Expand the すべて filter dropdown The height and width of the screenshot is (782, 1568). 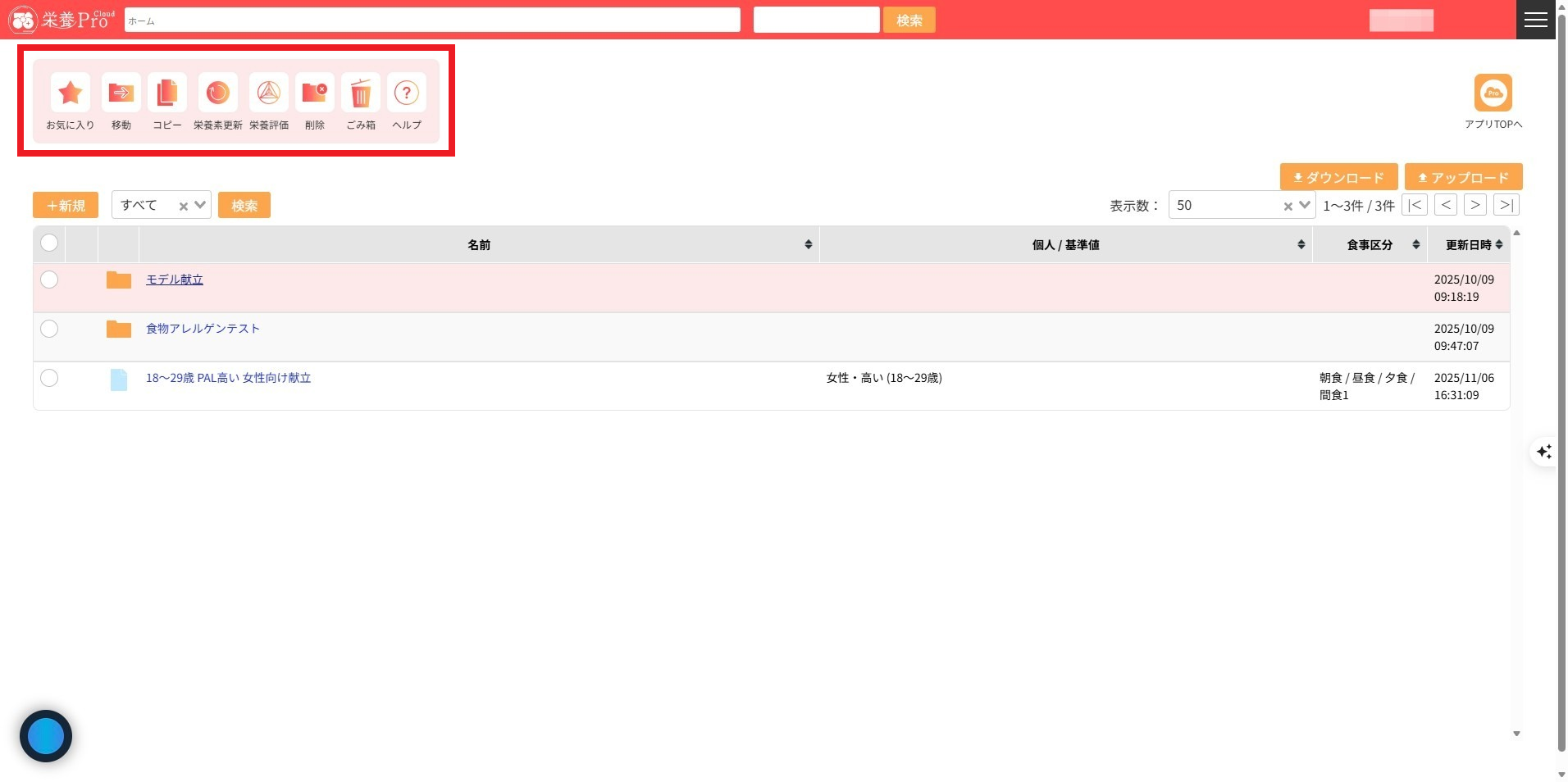pos(199,205)
